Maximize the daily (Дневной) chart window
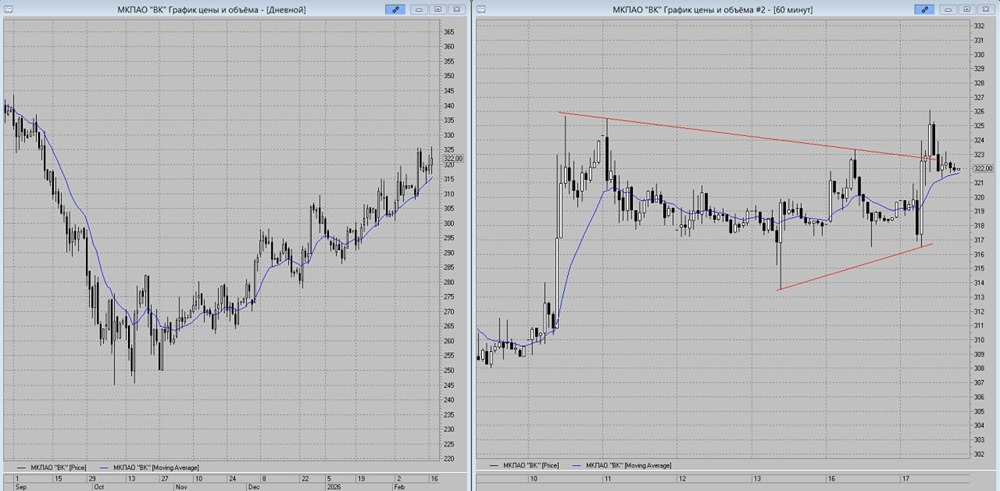This screenshot has width=1000, height=491. [438, 10]
